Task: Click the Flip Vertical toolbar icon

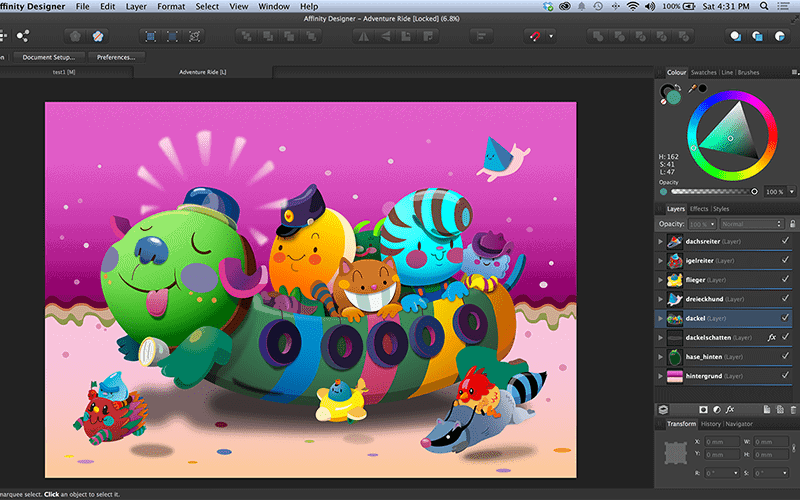Action: [x=385, y=36]
